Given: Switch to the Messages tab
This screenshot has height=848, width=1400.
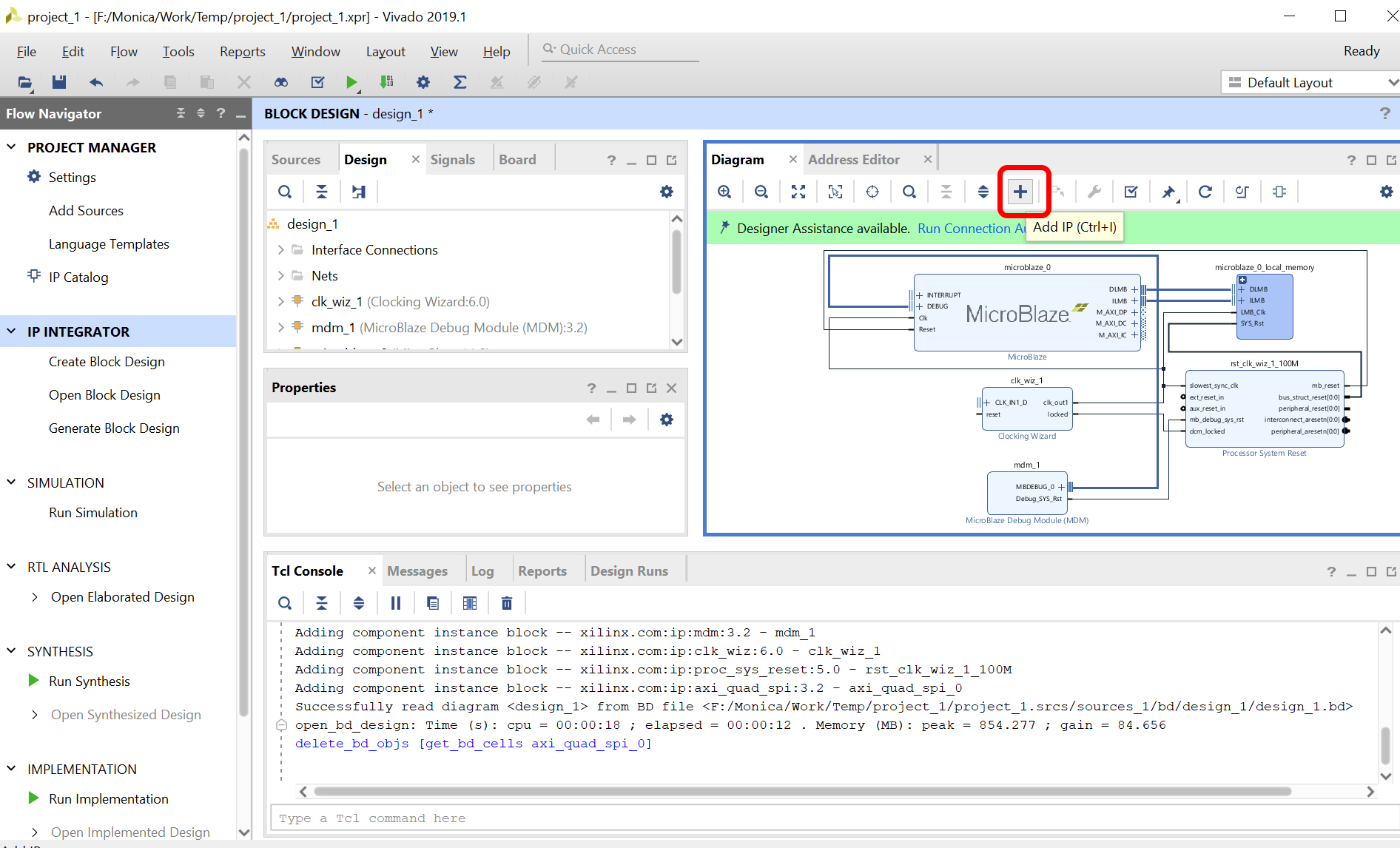Looking at the screenshot, I should (417, 571).
